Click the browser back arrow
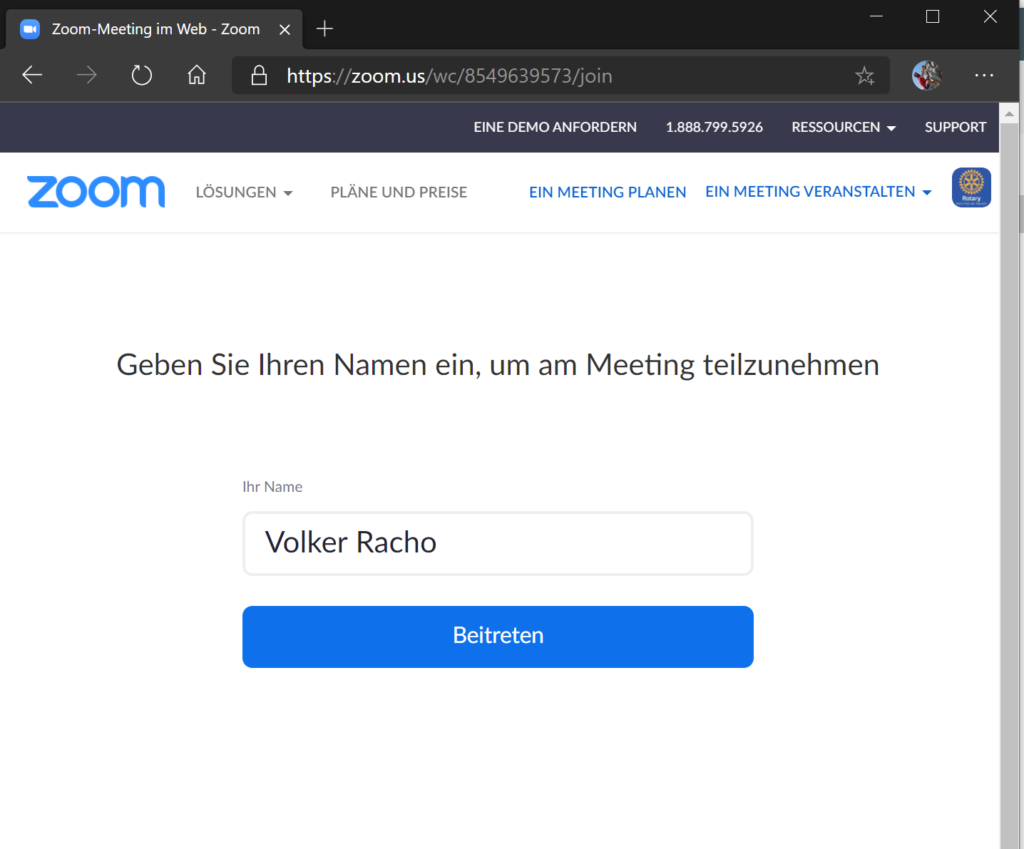The height and width of the screenshot is (849, 1024). (31, 76)
